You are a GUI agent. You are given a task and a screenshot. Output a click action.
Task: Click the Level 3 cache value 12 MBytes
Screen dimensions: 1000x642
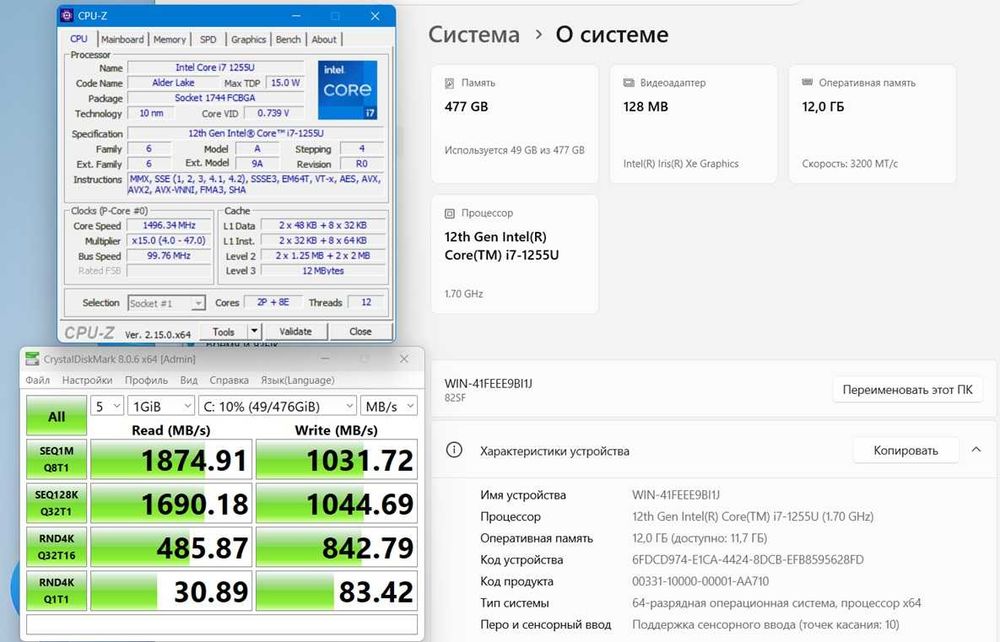pos(323,271)
